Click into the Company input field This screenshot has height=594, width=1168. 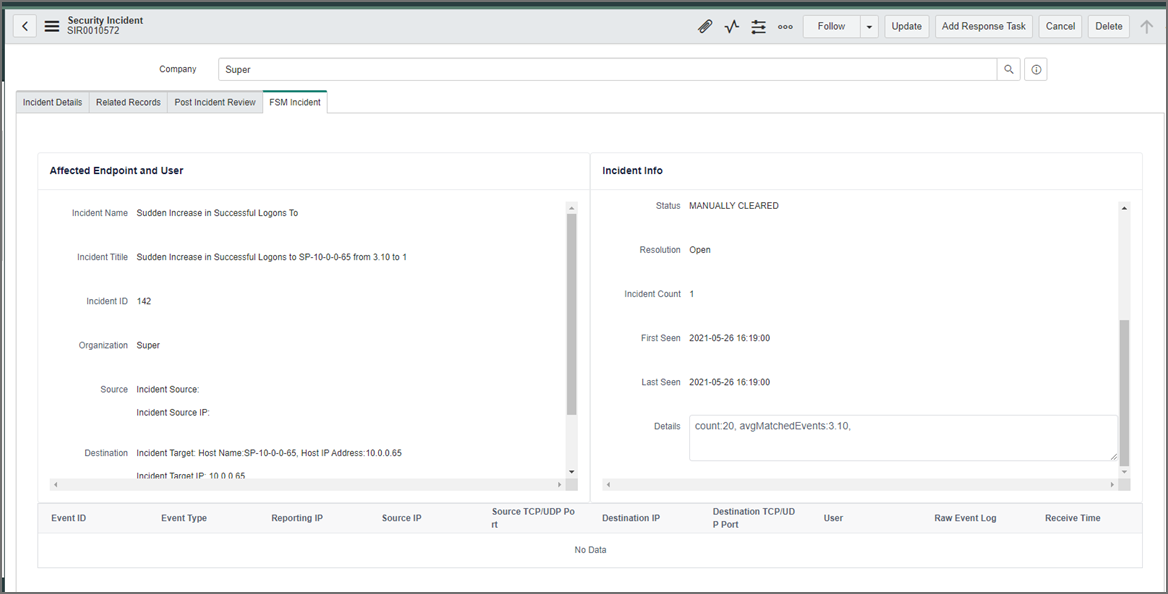pos(607,69)
